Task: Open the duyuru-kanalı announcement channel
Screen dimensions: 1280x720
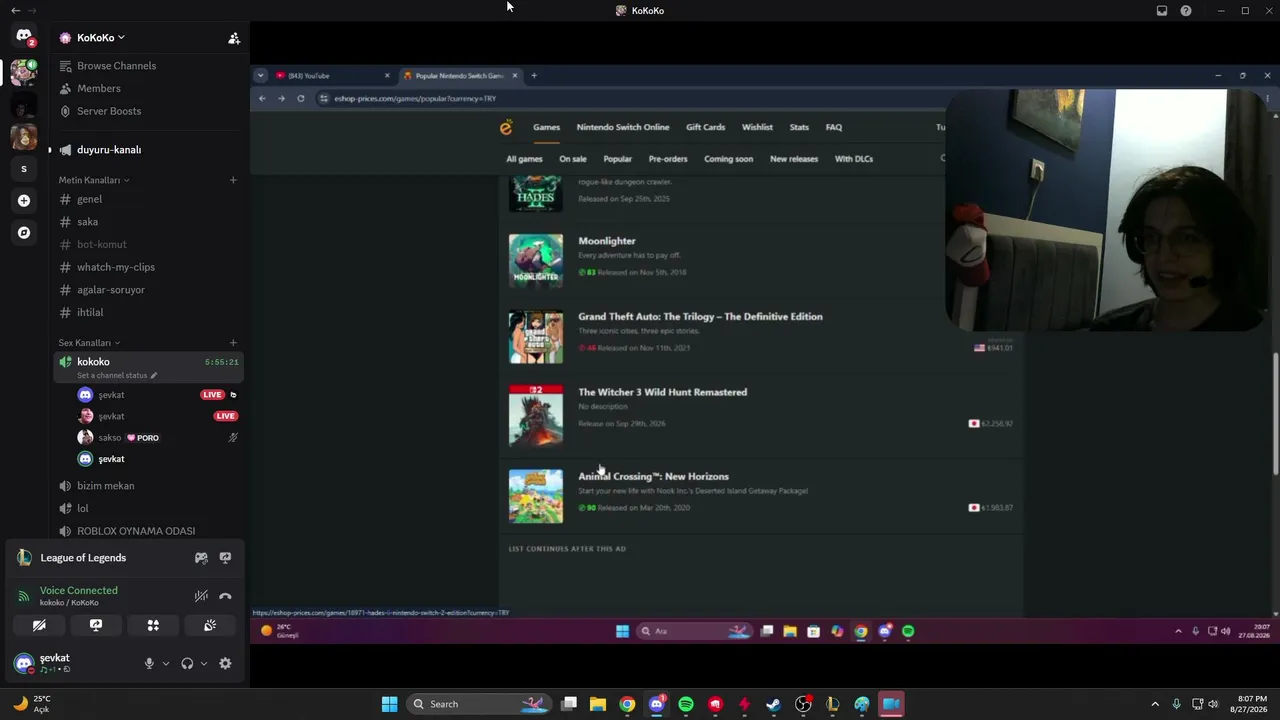Action: pos(148,150)
